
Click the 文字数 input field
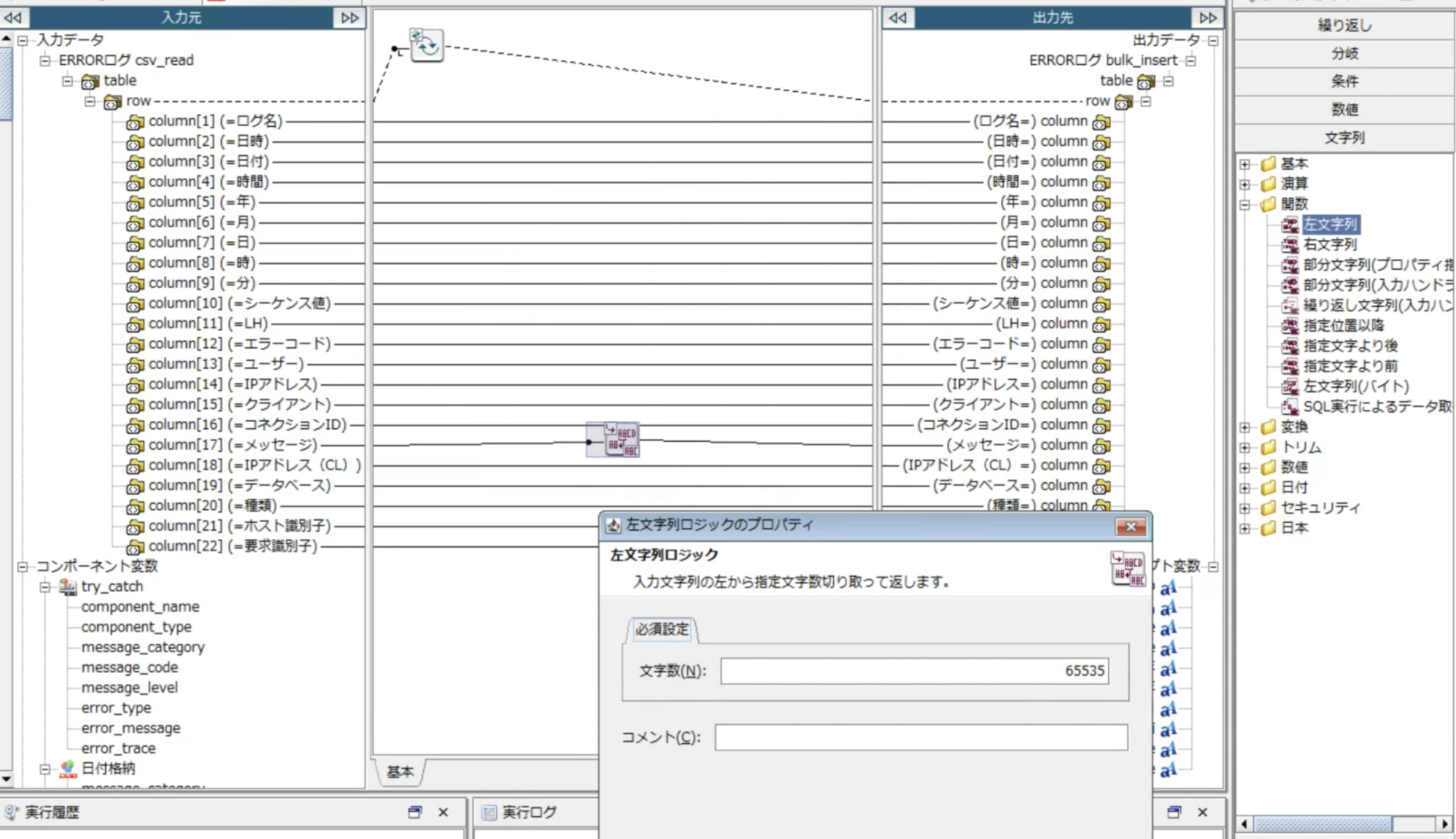pos(914,670)
